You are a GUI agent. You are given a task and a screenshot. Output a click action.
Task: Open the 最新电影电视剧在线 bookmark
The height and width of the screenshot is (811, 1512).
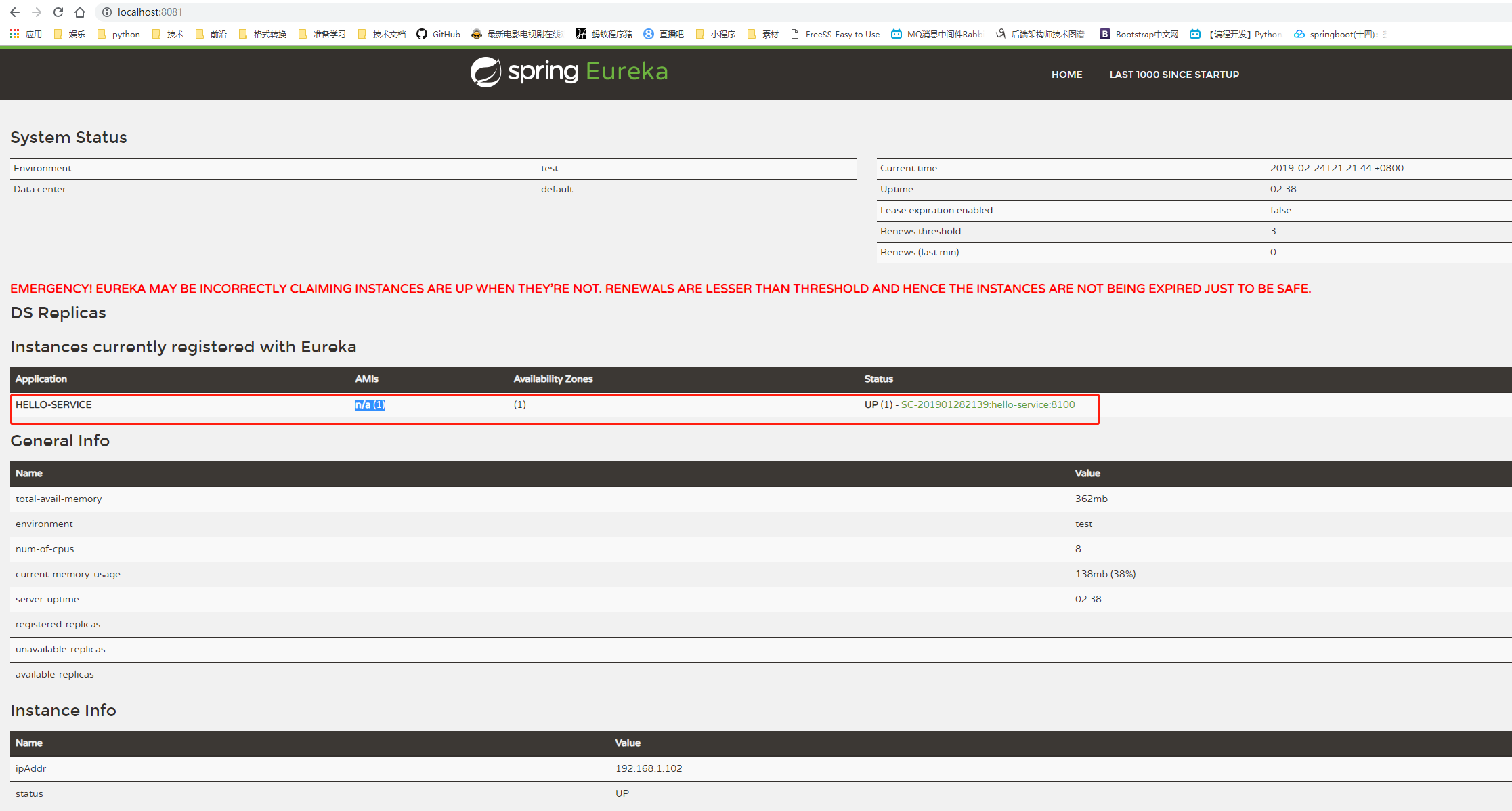[x=517, y=34]
